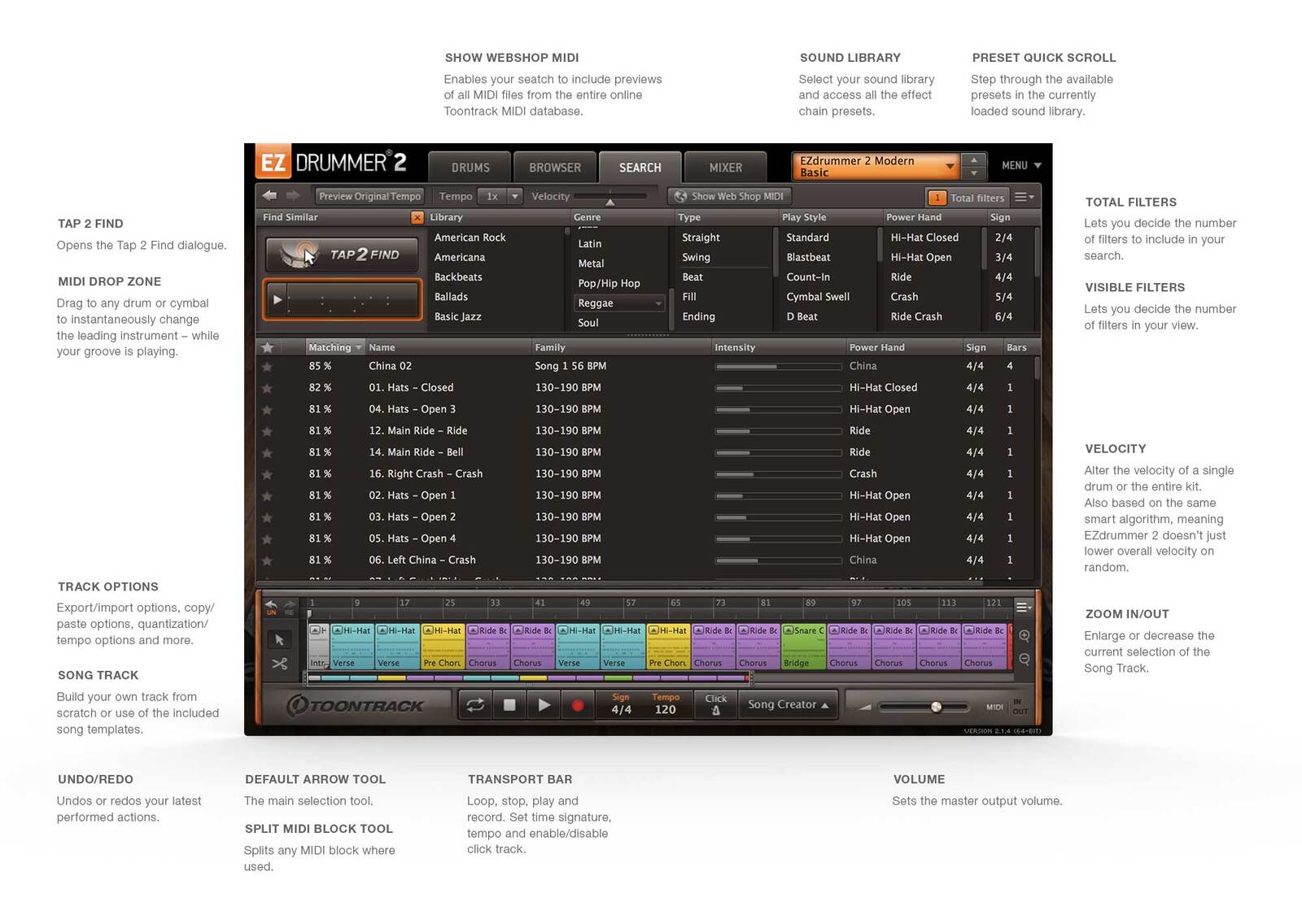Viewport: 1302px width, 924px height.
Task: Zoom in on the song track
Action: point(1025,636)
